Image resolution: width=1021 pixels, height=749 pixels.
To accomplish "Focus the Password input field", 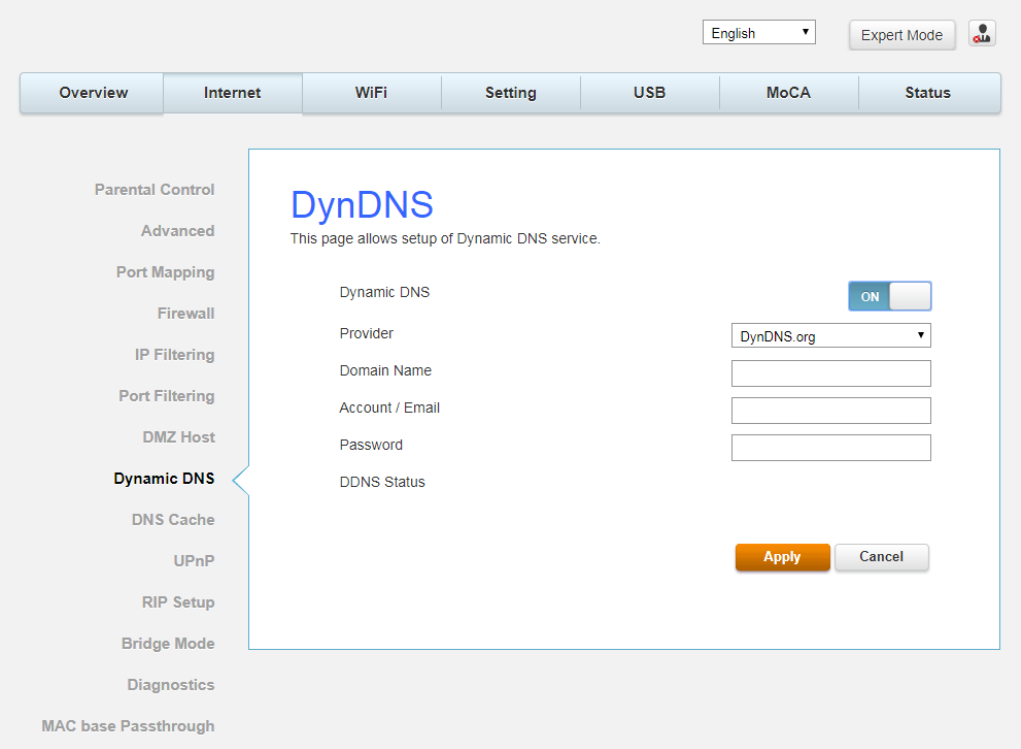I will click(x=831, y=447).
